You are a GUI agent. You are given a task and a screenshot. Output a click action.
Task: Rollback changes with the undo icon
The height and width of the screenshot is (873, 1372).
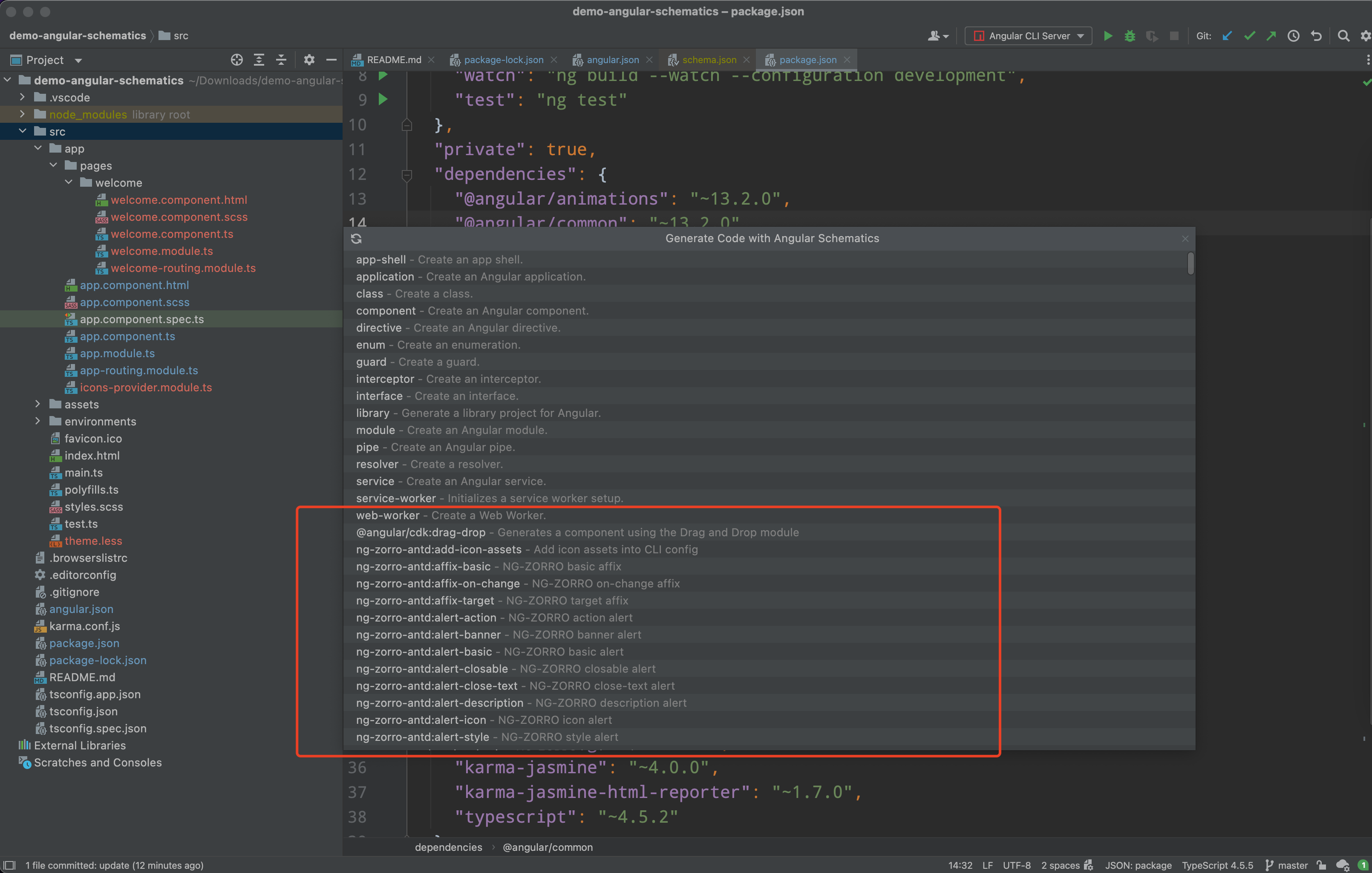1316,36
